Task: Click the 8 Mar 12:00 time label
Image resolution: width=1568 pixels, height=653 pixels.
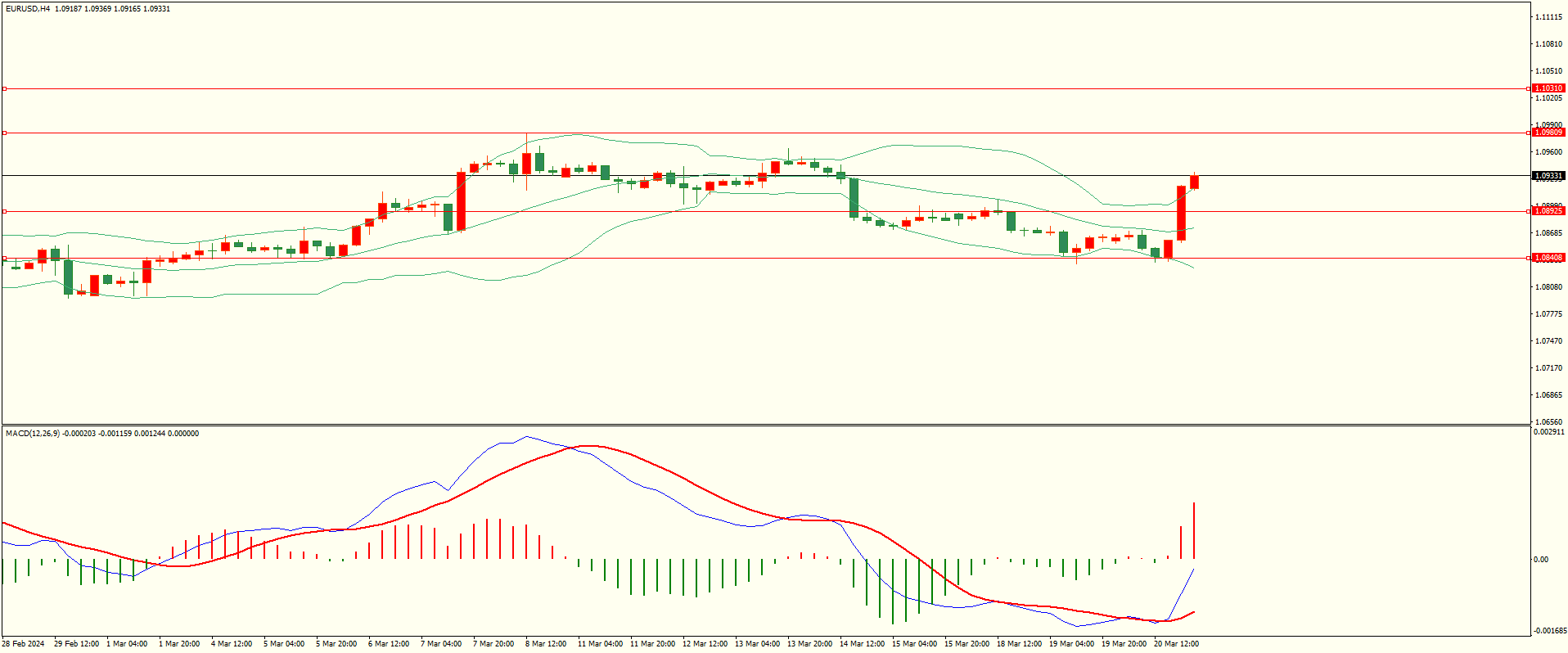Action: (x=546, y=644)
